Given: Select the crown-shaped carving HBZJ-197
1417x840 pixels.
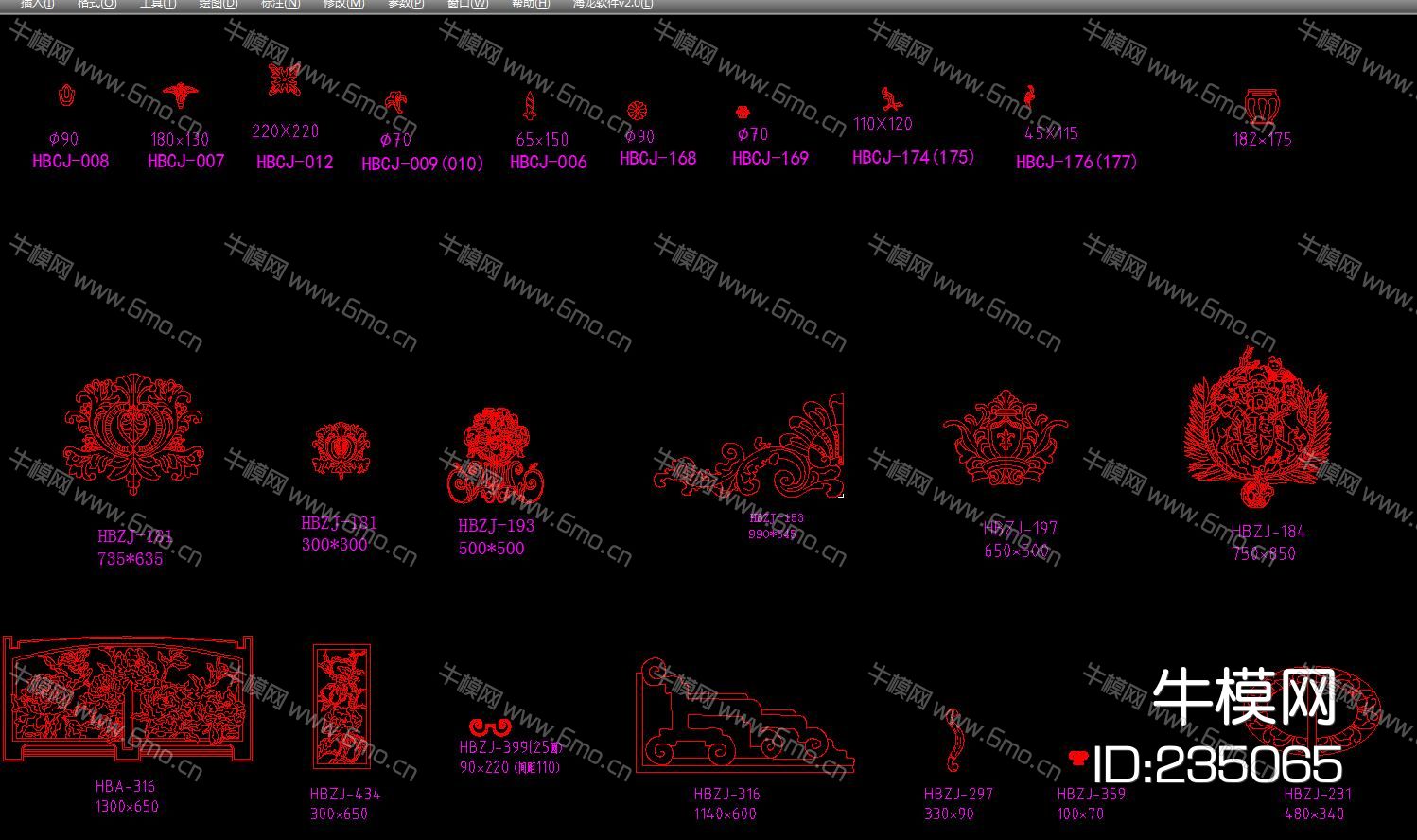Looking at the screenshot, I should (1005, 438).
